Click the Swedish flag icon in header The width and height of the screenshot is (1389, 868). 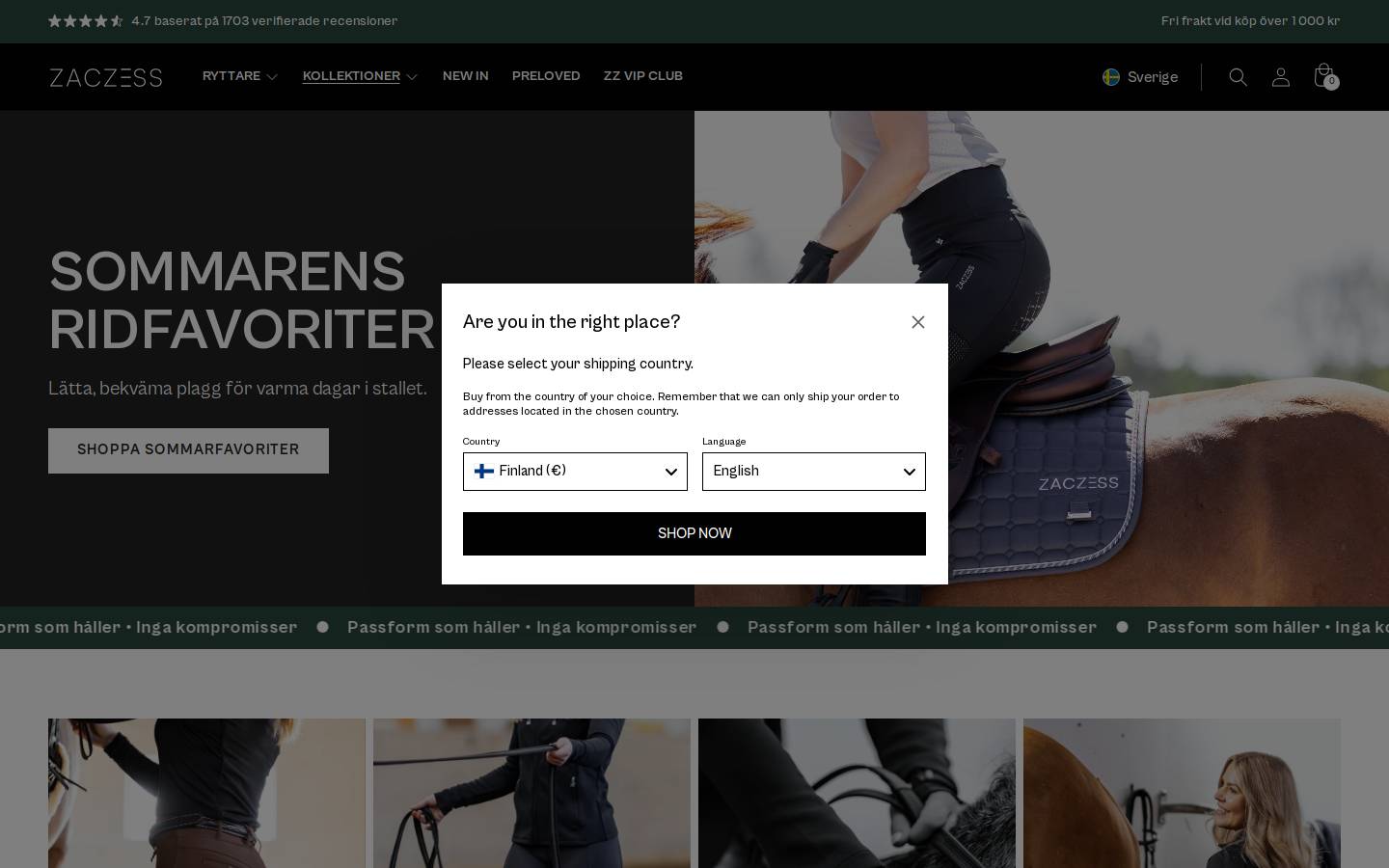point(1111,77)
